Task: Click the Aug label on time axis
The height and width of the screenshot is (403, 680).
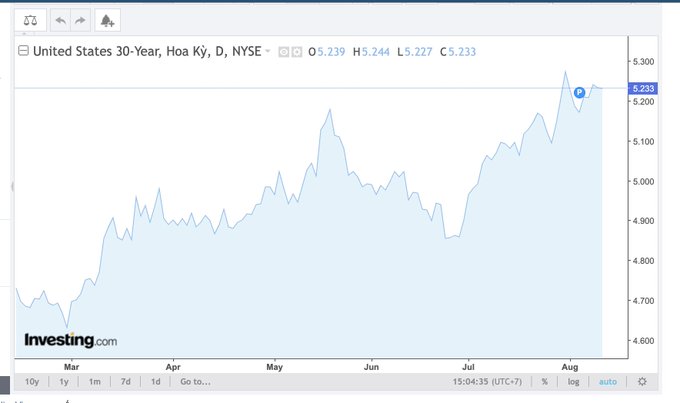Action: click(570, 367)
